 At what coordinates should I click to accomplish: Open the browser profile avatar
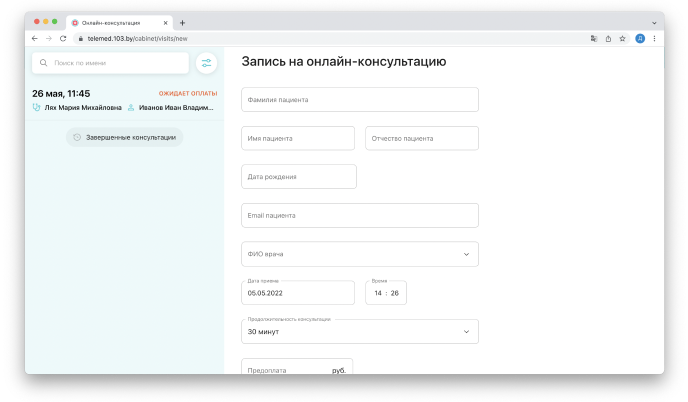640,38
